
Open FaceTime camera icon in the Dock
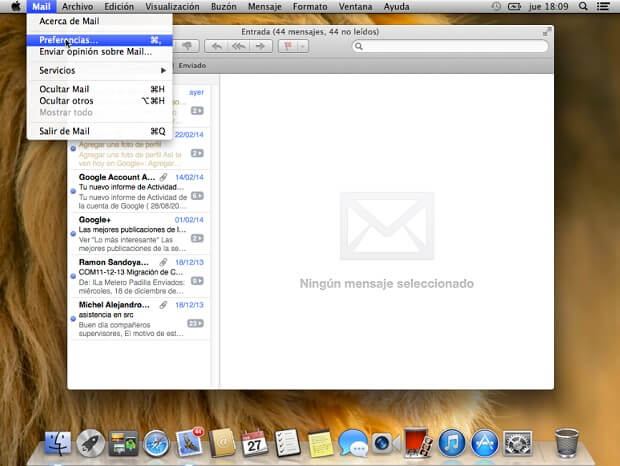[x=386, y=443]
